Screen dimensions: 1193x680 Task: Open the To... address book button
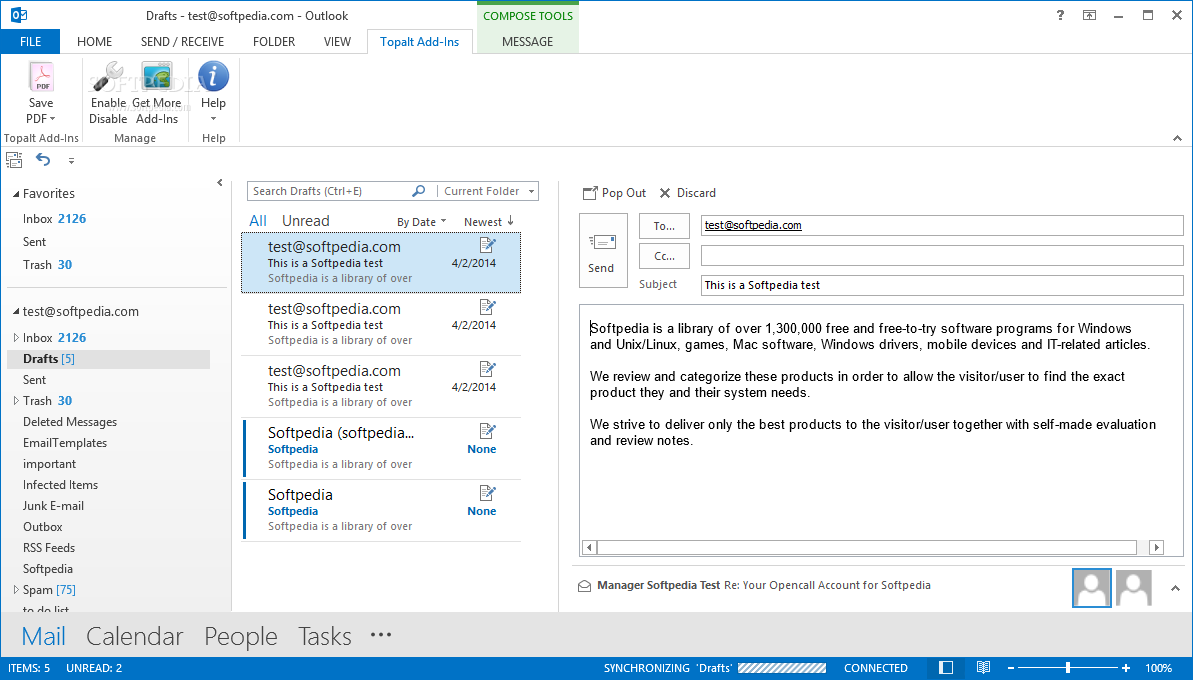point(664,226)
